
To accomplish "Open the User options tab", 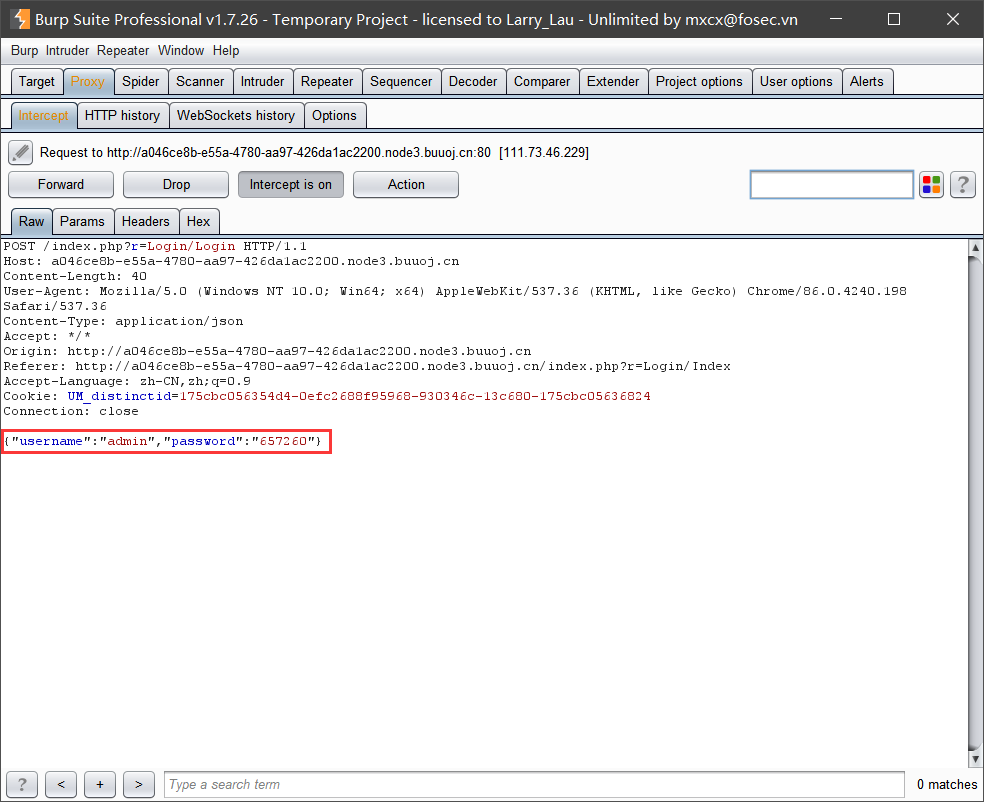I will click(x=796, y=82).
